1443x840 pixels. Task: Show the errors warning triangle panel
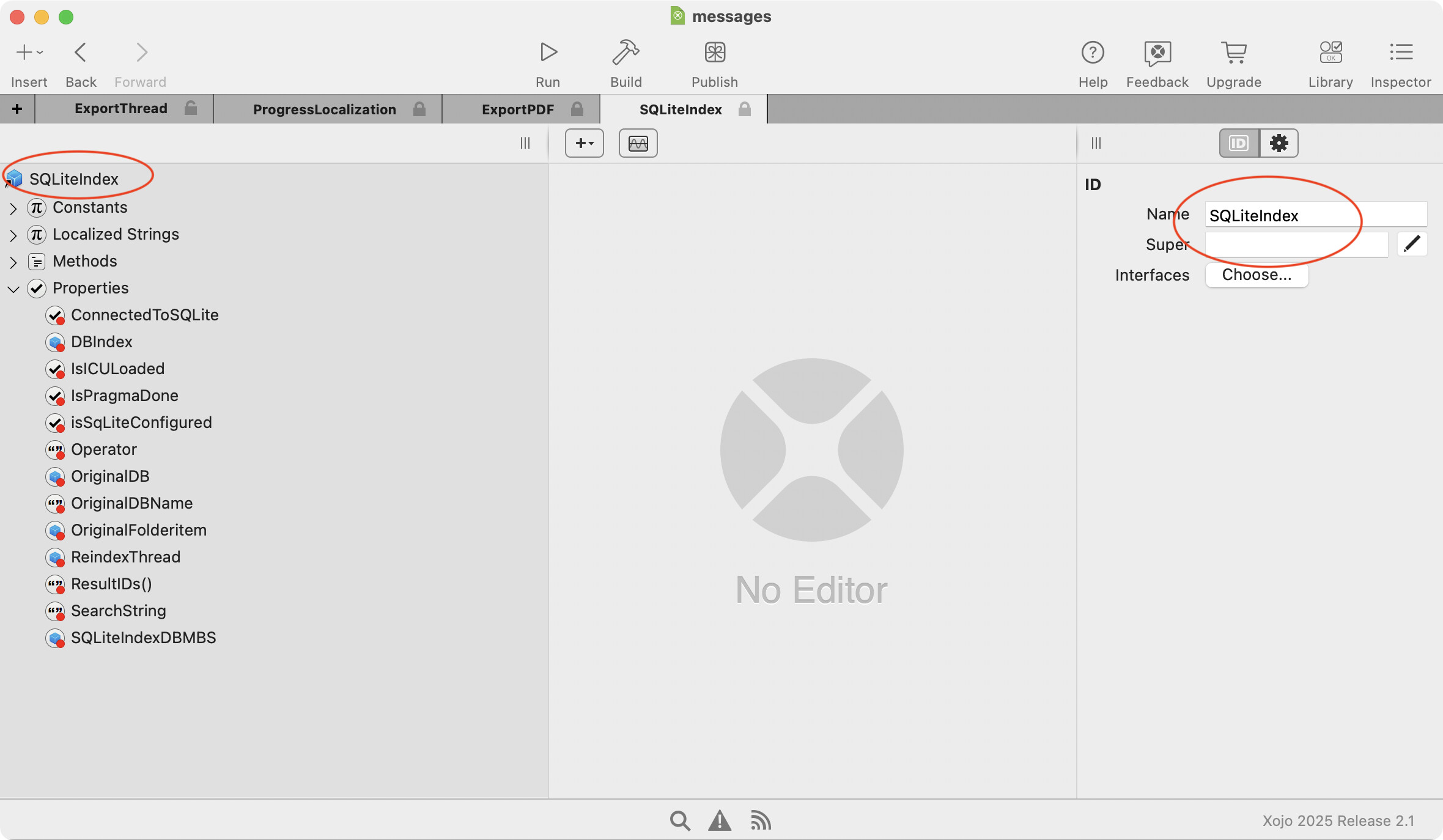(x=720, y=820)
